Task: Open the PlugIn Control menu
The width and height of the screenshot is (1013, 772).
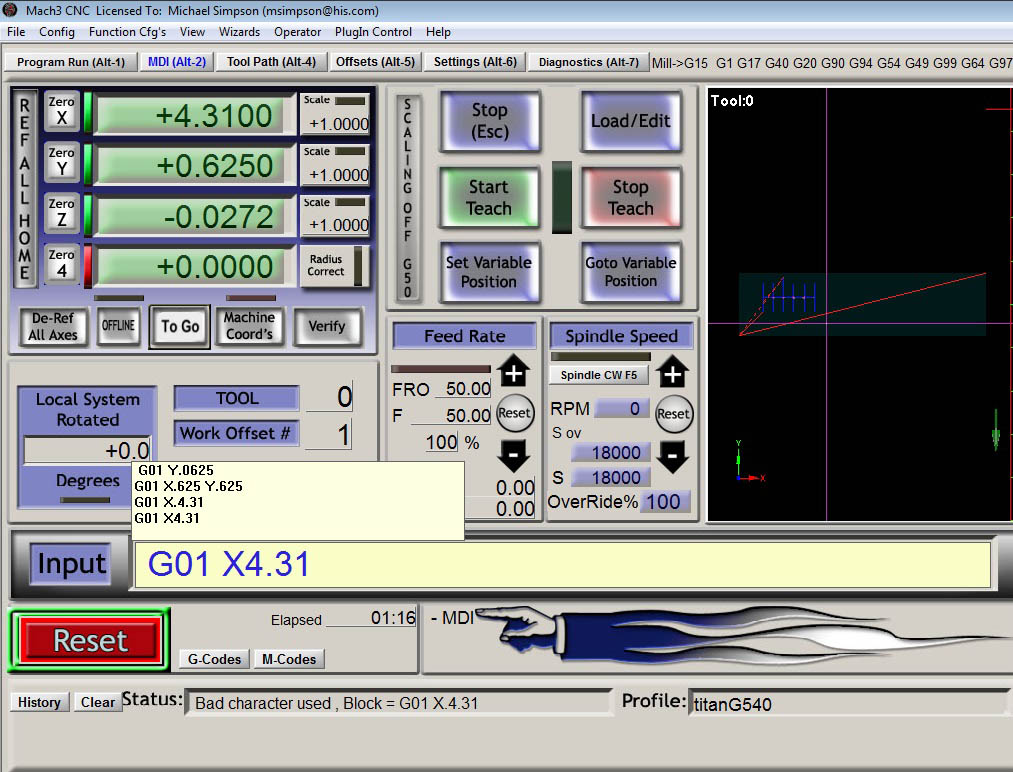Action: tap(373, 32)
